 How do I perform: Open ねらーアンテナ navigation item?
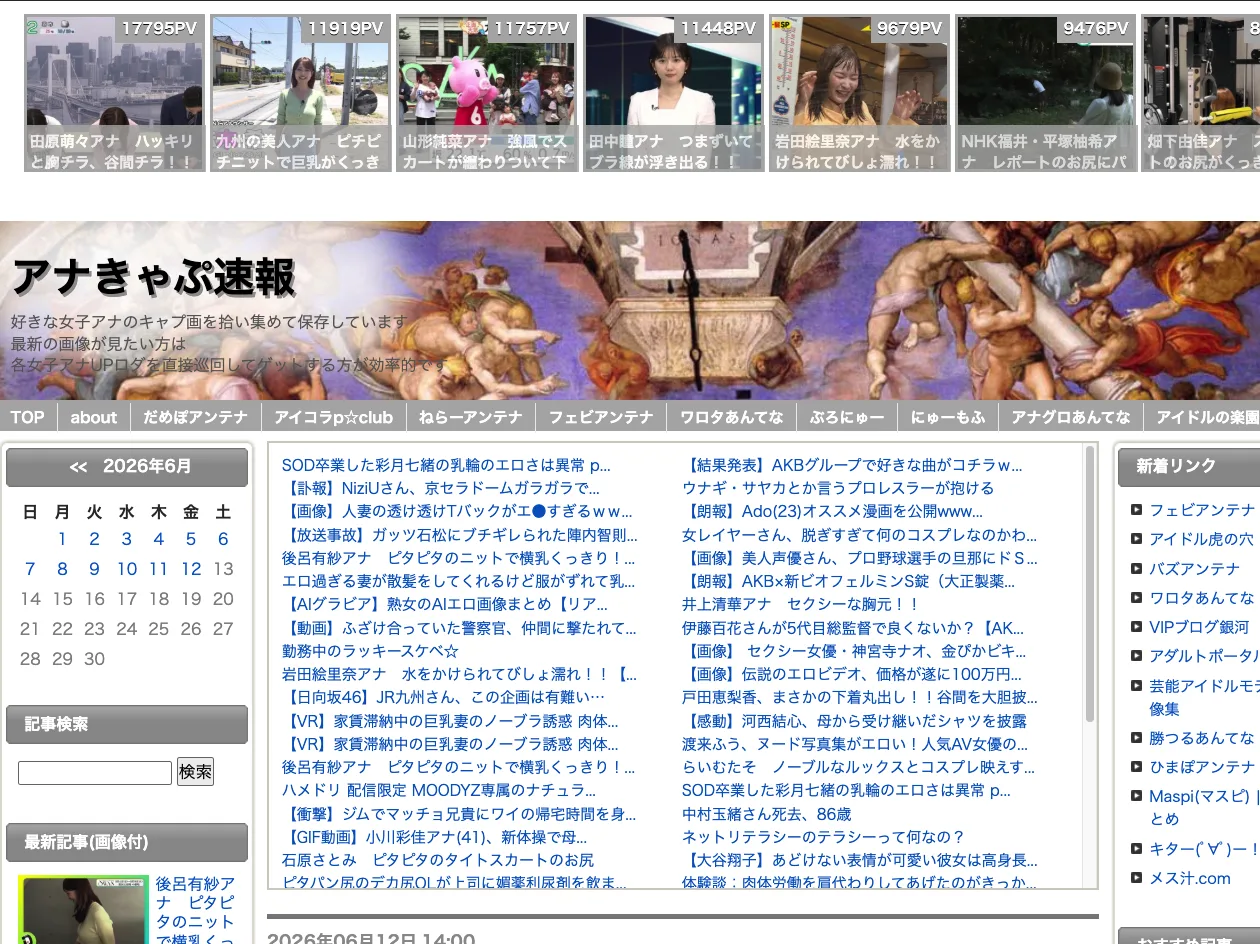[471, 417]
